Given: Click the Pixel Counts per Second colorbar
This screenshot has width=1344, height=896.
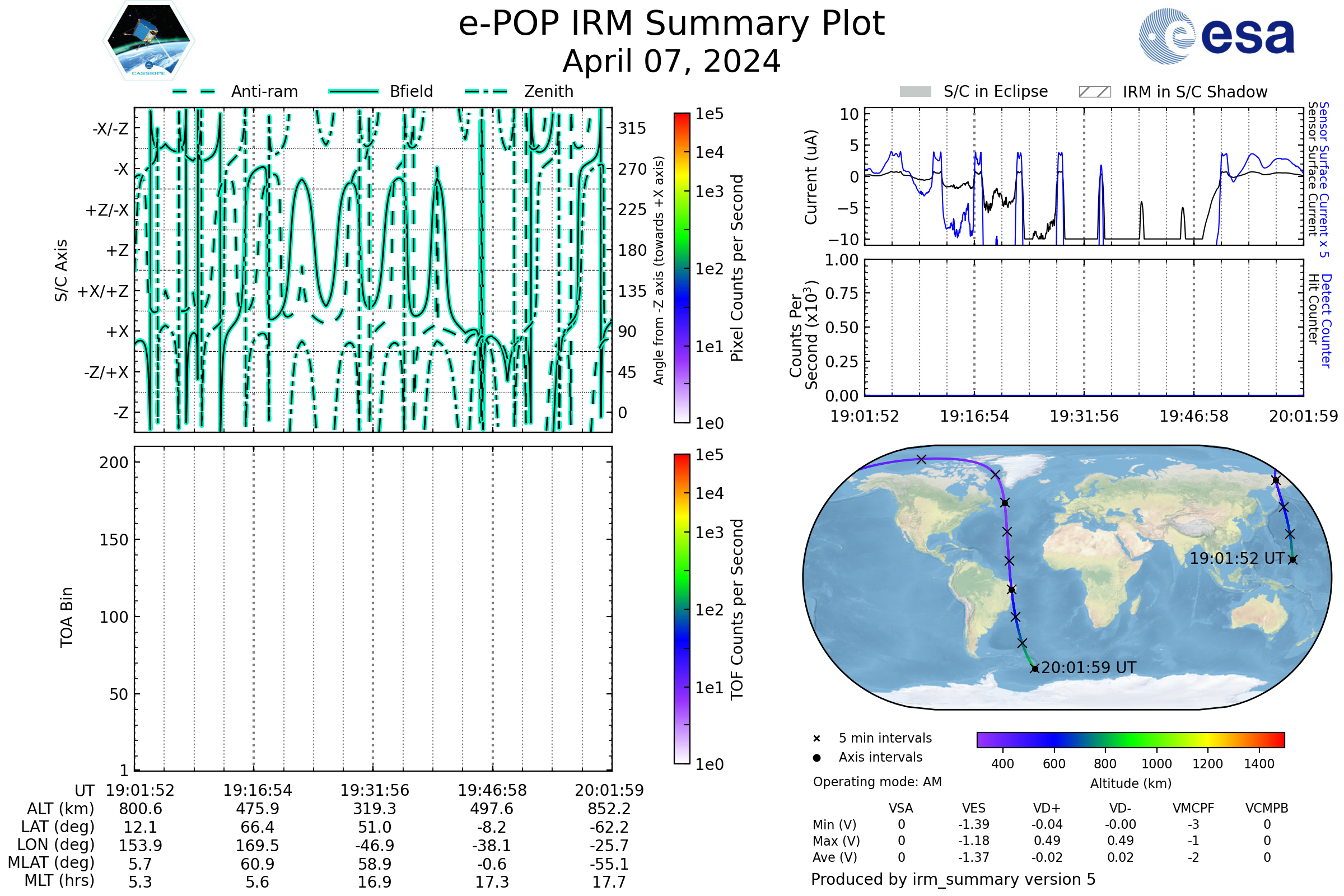Looking at the screenshot, I should coord(682,268).
